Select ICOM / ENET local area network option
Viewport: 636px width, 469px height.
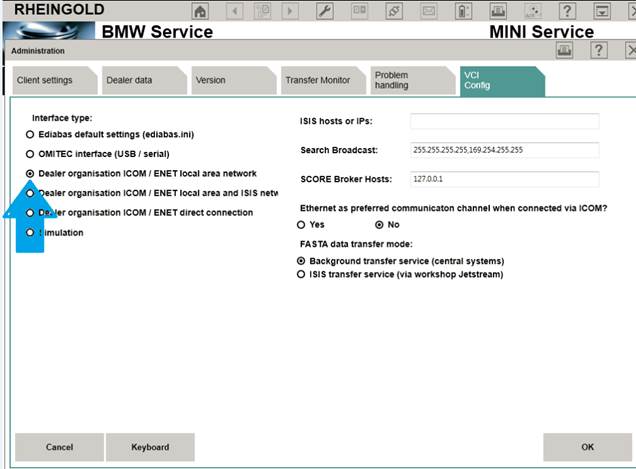(x=30, y=174)
